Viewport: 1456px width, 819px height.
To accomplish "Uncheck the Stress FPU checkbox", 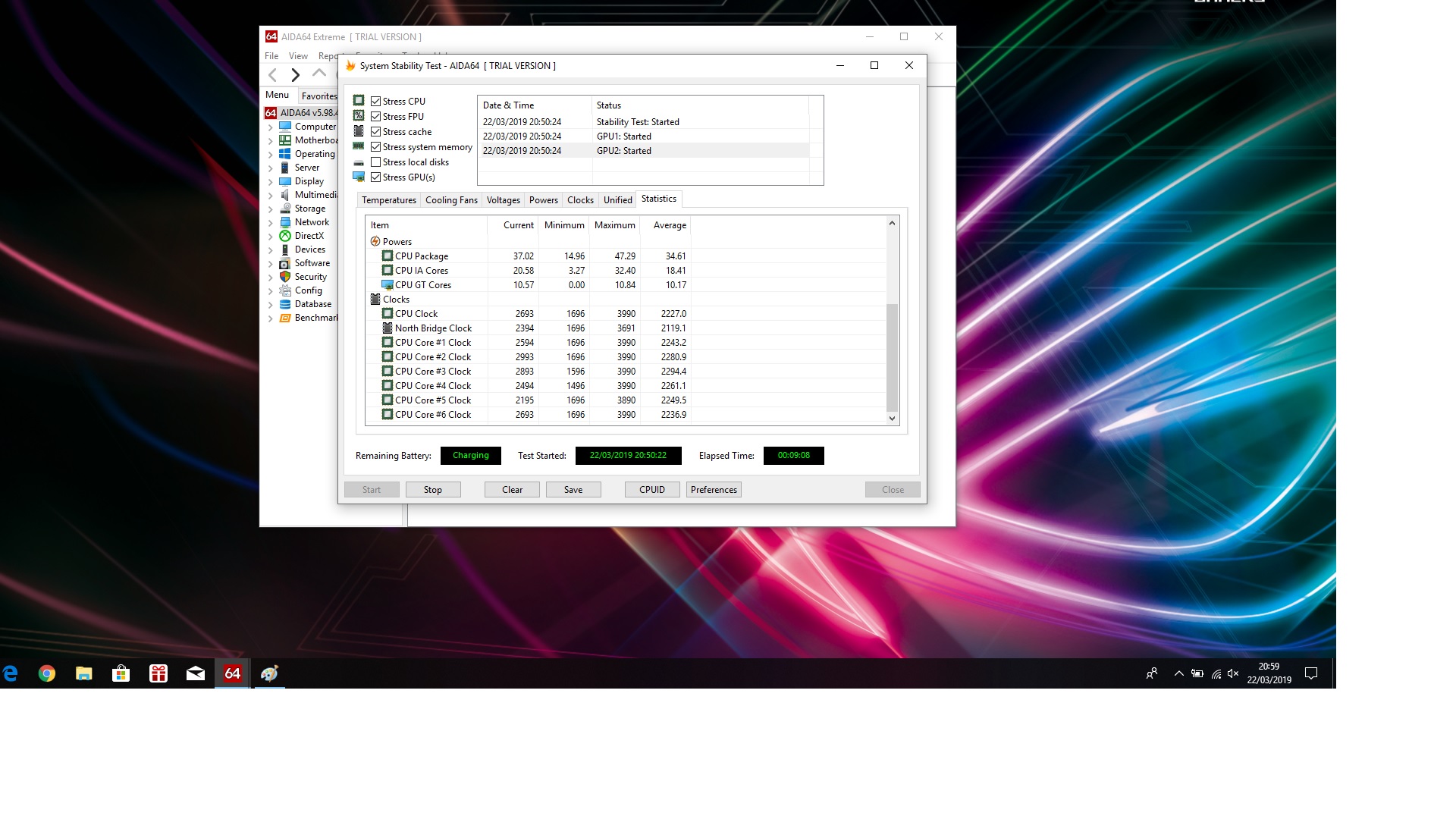I will [375, 117].
